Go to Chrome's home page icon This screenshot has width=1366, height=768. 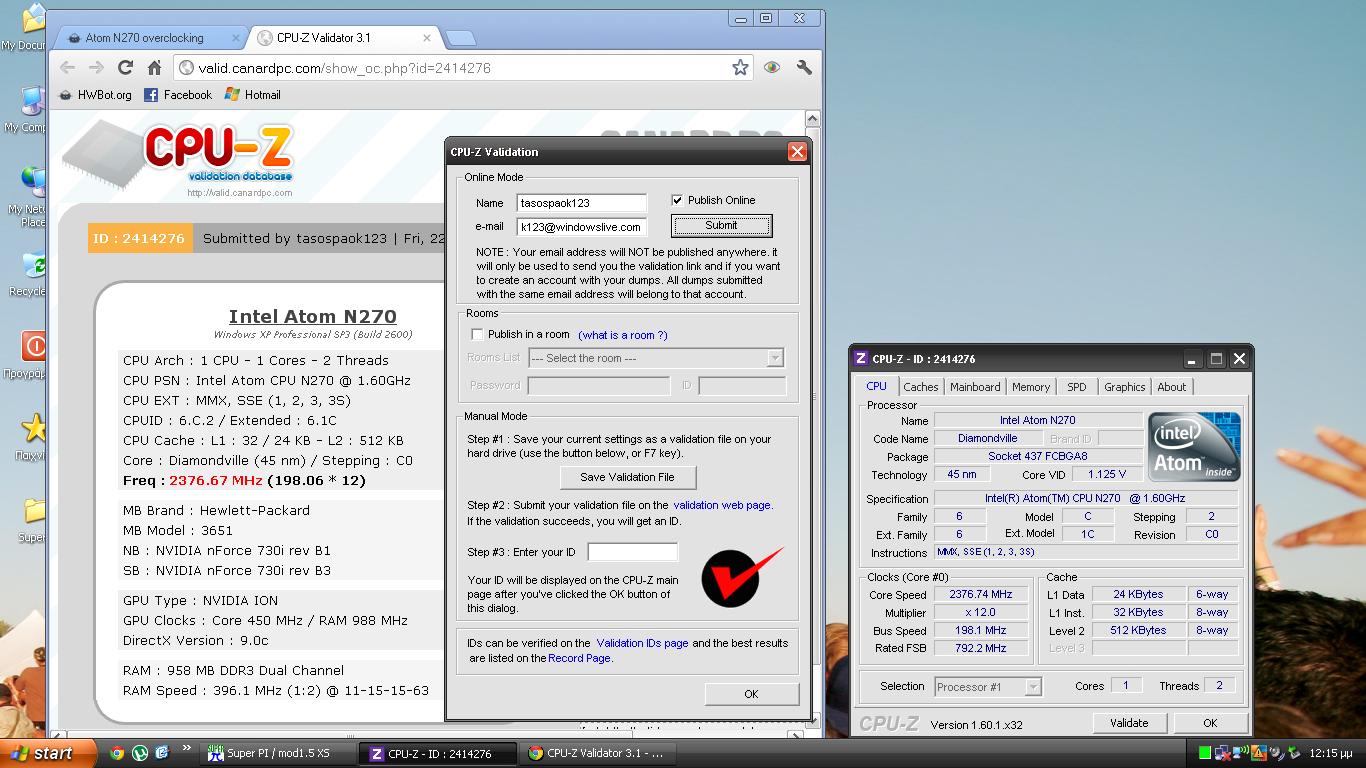(154, 68)
